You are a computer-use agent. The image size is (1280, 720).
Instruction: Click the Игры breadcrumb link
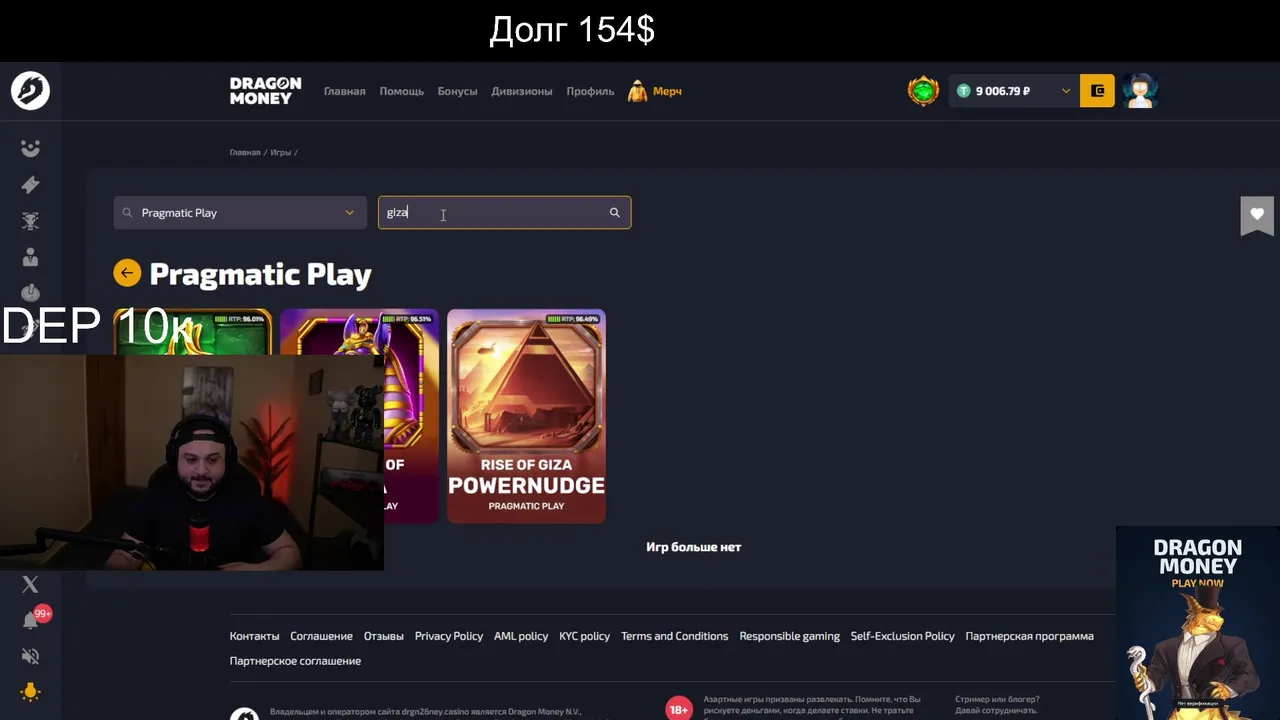pos(281,152)
